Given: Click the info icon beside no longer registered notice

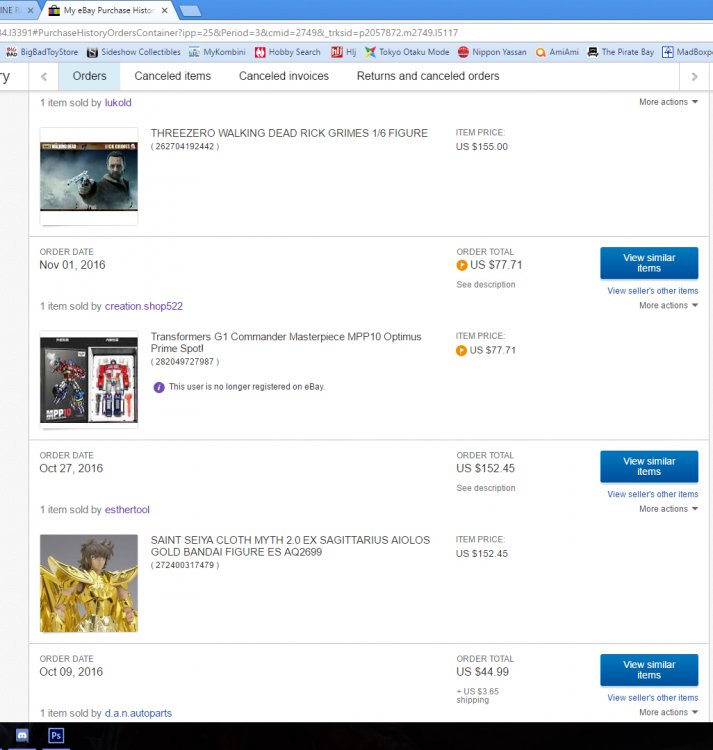Looking at the screenshot, I should 159,387.
